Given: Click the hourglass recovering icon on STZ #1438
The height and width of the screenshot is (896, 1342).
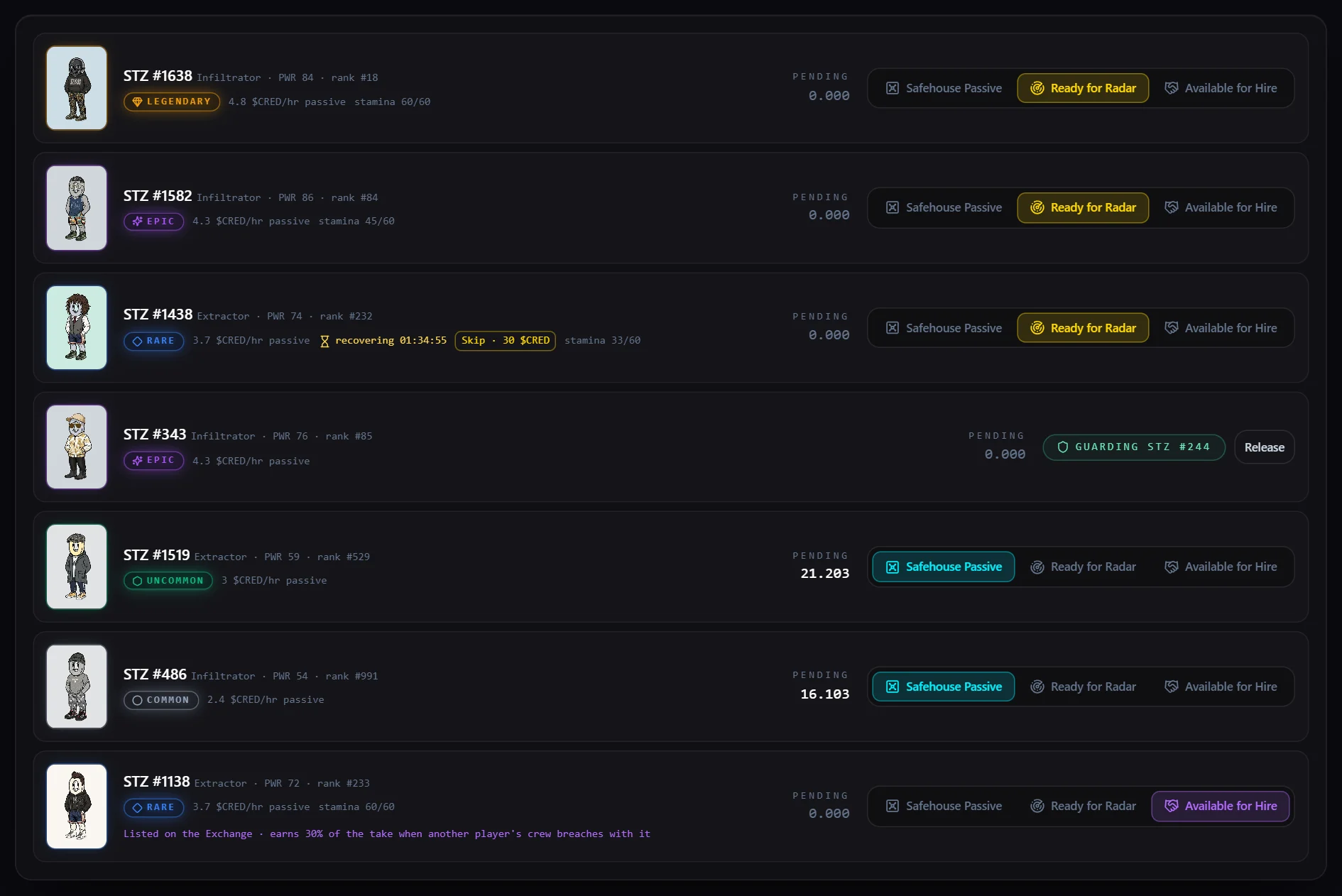Looking at the screenshot, I should [x=324, y=341].
